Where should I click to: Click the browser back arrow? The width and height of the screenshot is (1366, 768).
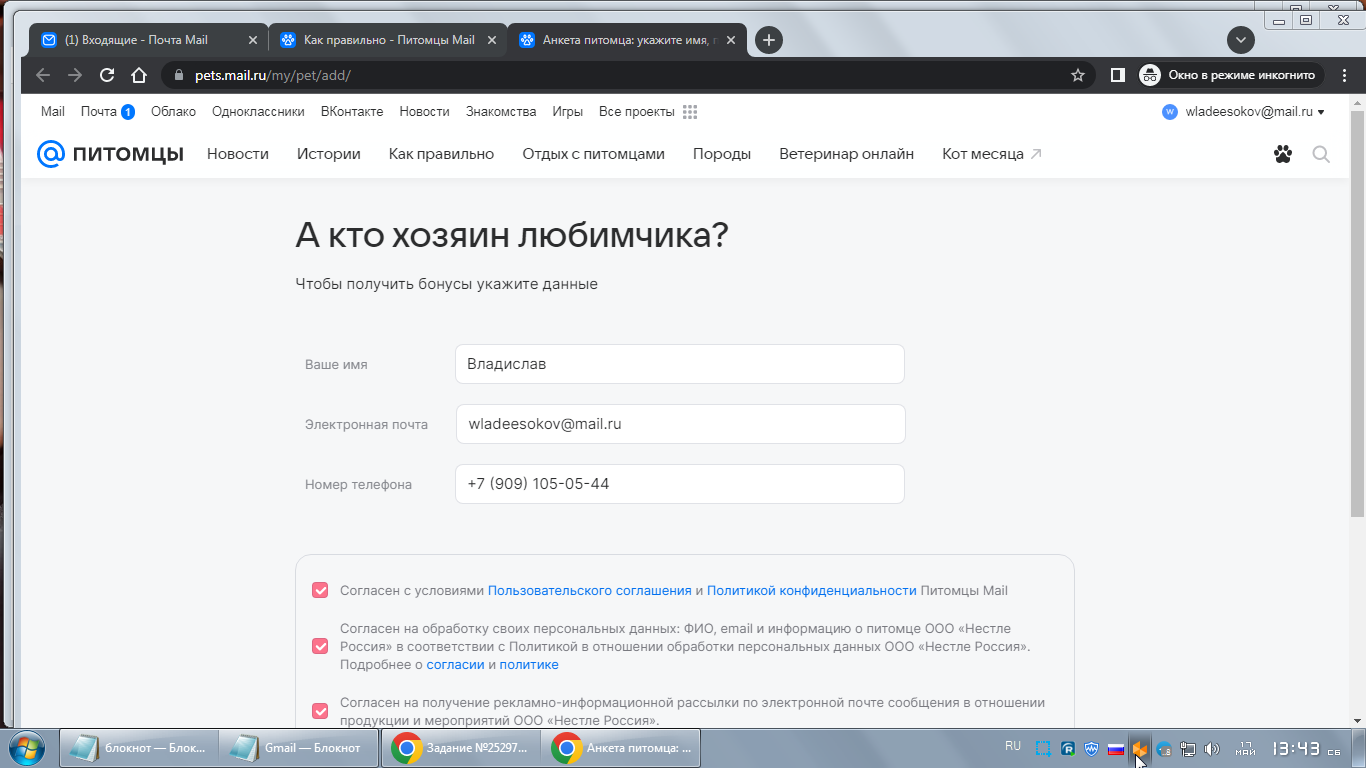point(42,75)
